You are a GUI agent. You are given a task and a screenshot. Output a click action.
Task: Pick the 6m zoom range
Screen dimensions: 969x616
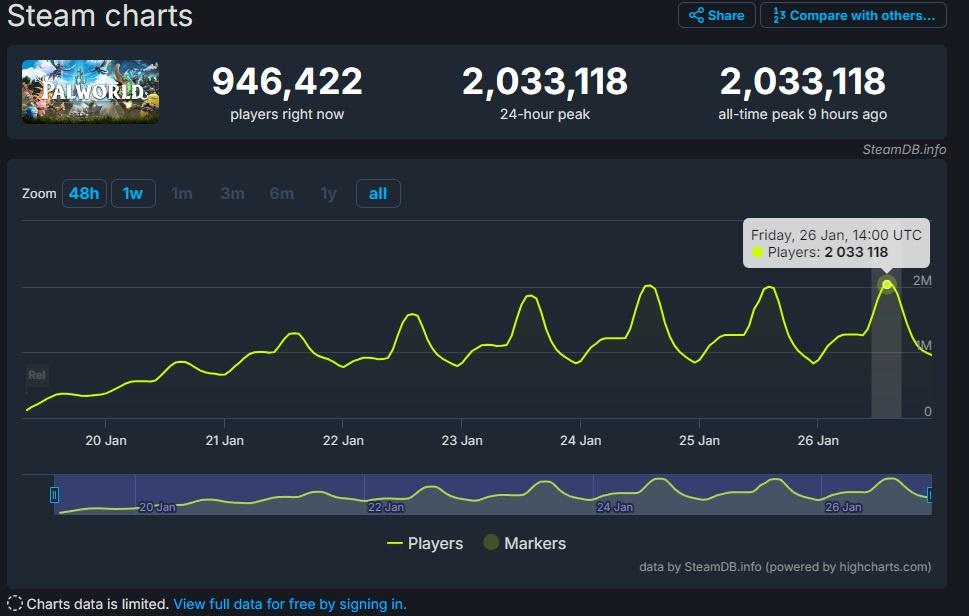[x=281, y=193]
